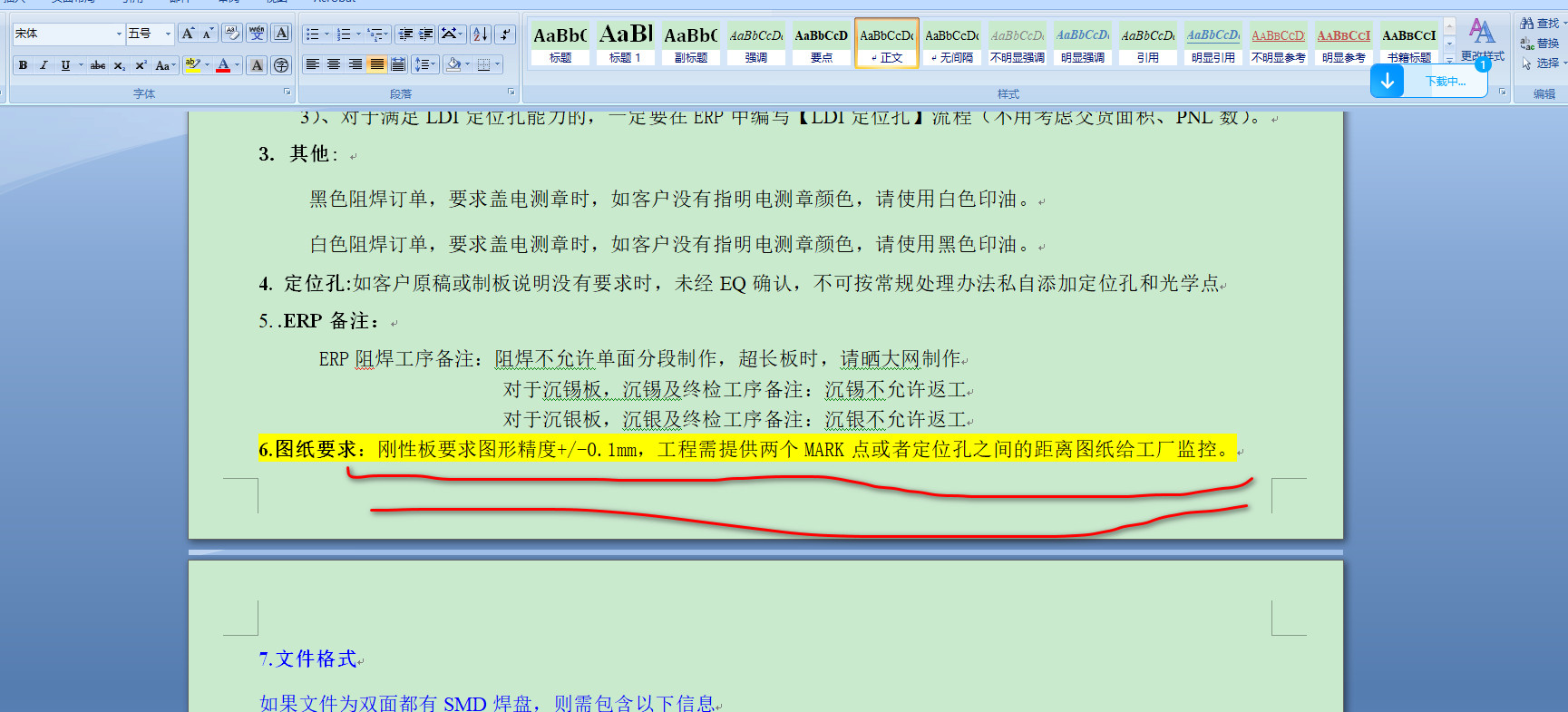Toggle subscript formatting

(120, 65)
